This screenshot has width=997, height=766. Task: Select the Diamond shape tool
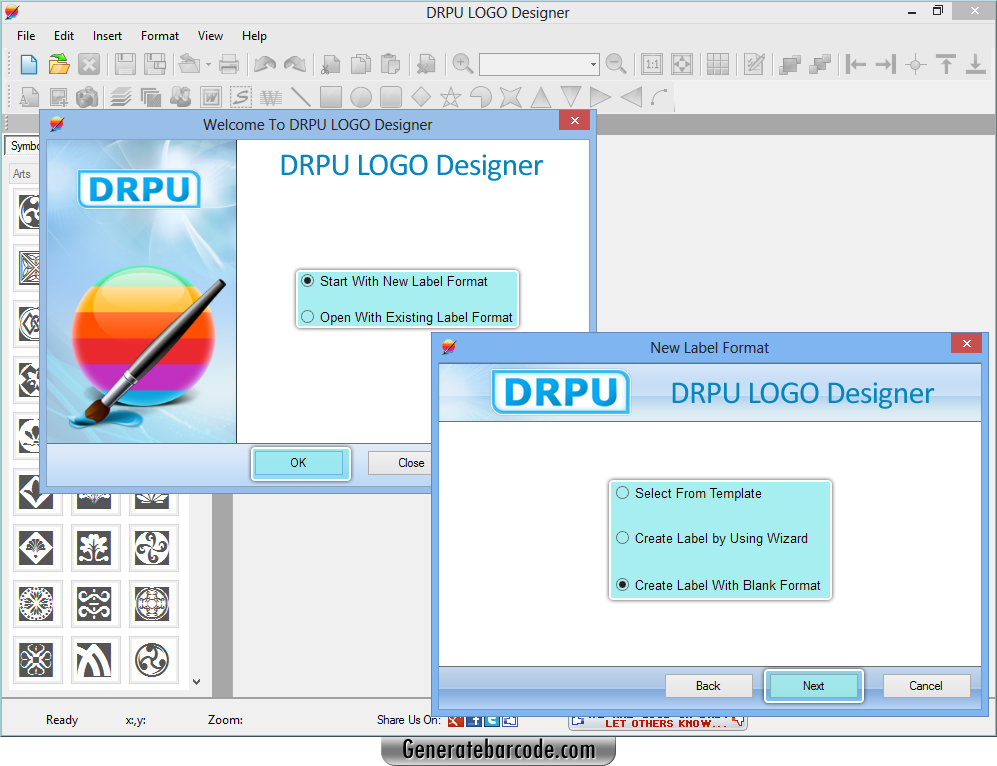pyautogui.click(x=421, y=97)
